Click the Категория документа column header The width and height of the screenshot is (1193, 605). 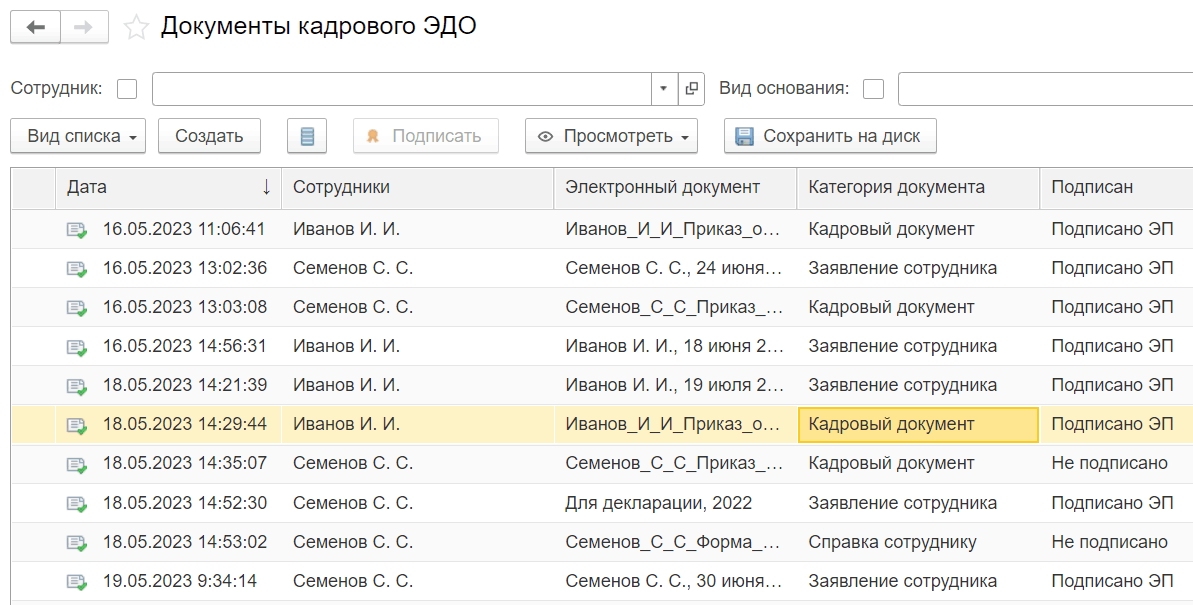896,187
